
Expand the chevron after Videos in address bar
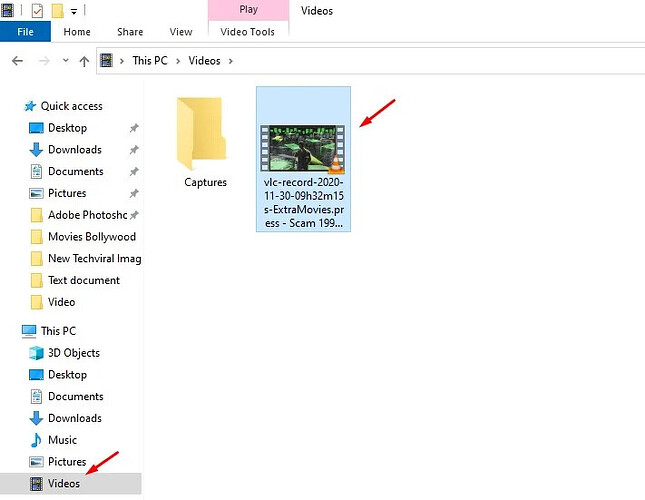click(x=231, y=61)
